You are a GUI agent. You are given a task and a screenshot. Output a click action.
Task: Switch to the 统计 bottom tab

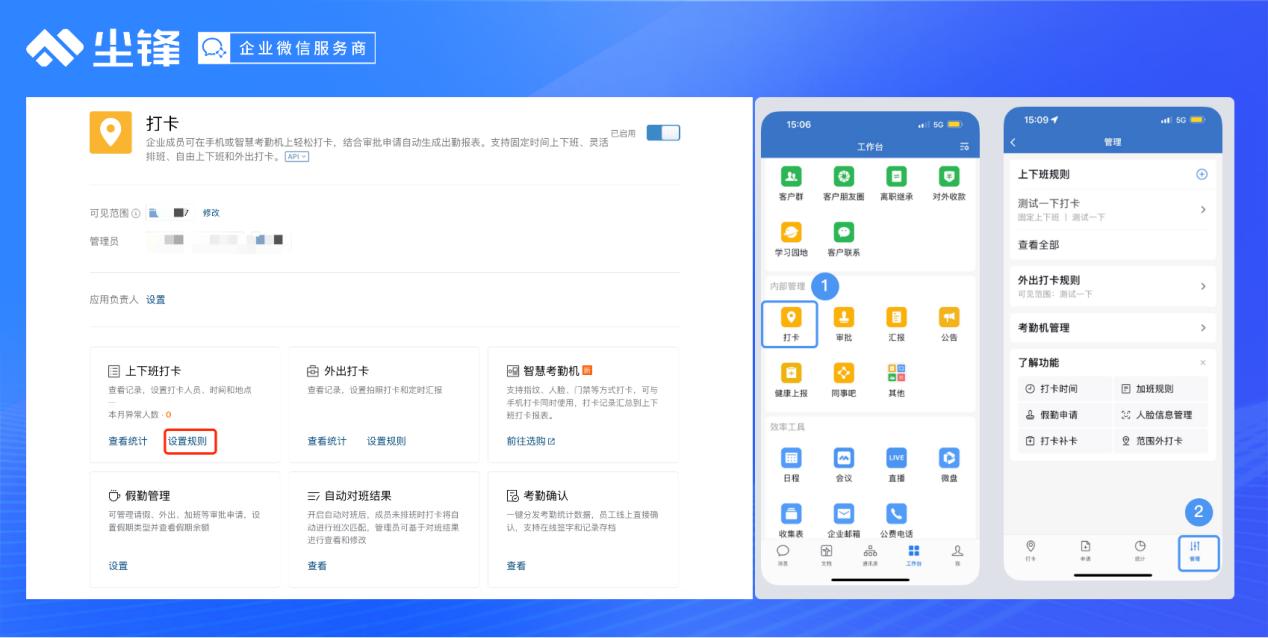click(1140, 550)
